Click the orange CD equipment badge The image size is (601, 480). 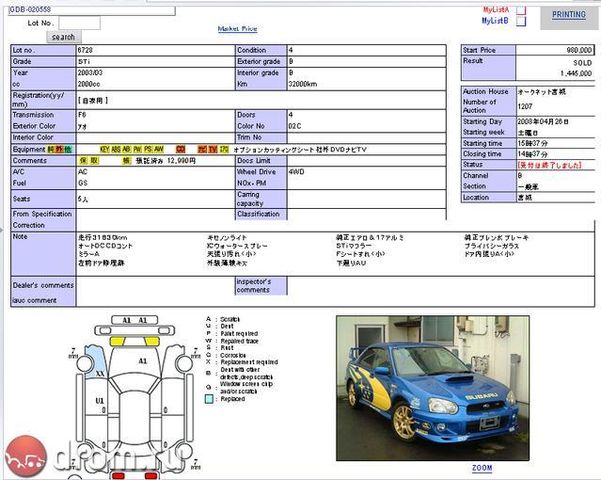[x=180, y=149]
